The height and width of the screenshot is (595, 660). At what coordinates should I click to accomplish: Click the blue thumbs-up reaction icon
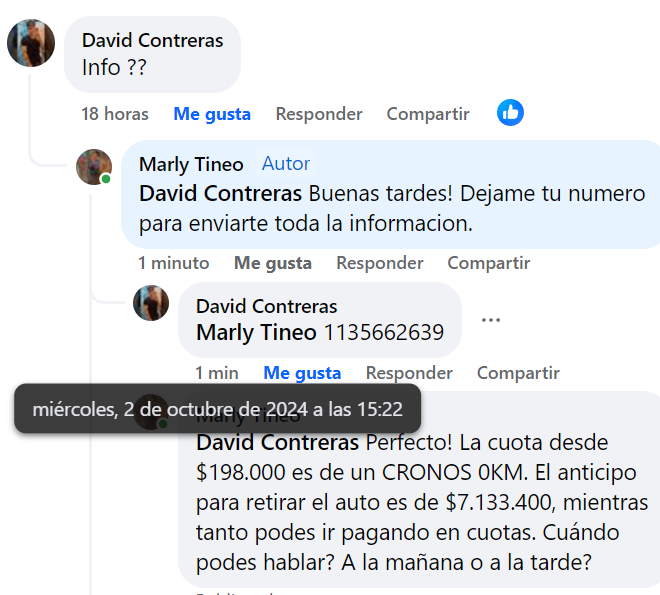(510, 113)
